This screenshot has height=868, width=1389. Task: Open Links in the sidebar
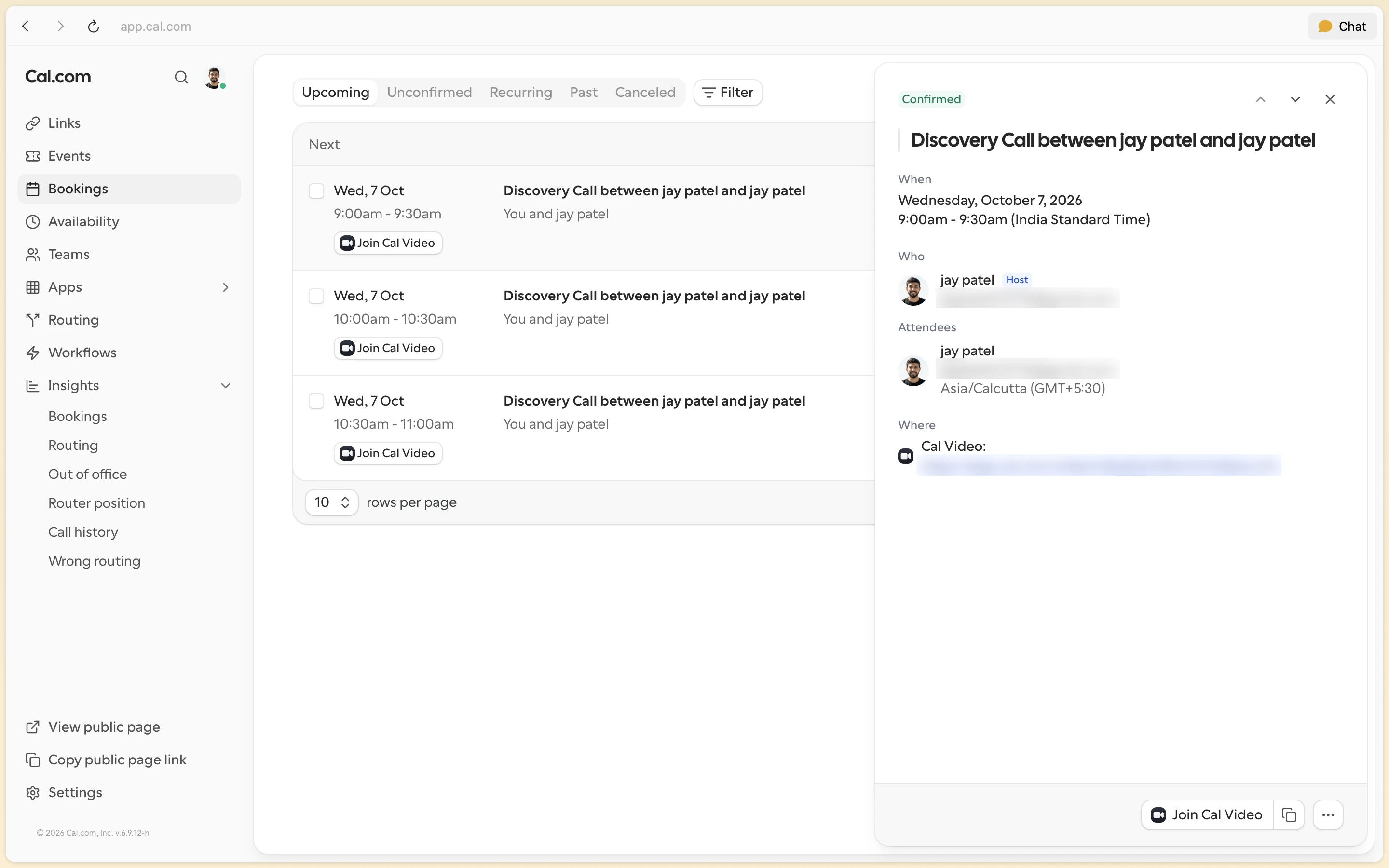[x=129, y=123]
